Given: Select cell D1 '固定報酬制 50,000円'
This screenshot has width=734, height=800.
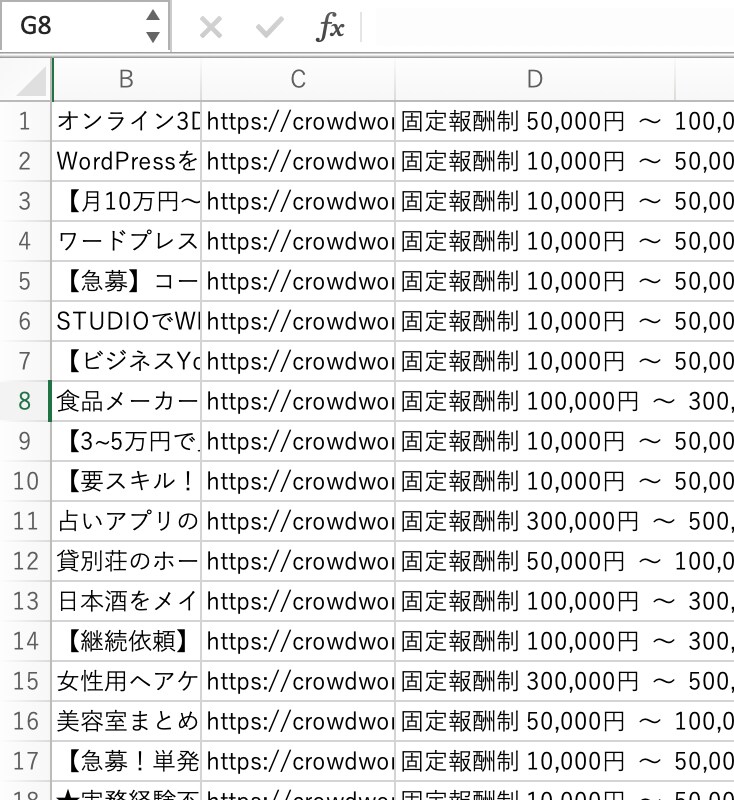Looking at the screenshot, I should (x=535, y=121).
